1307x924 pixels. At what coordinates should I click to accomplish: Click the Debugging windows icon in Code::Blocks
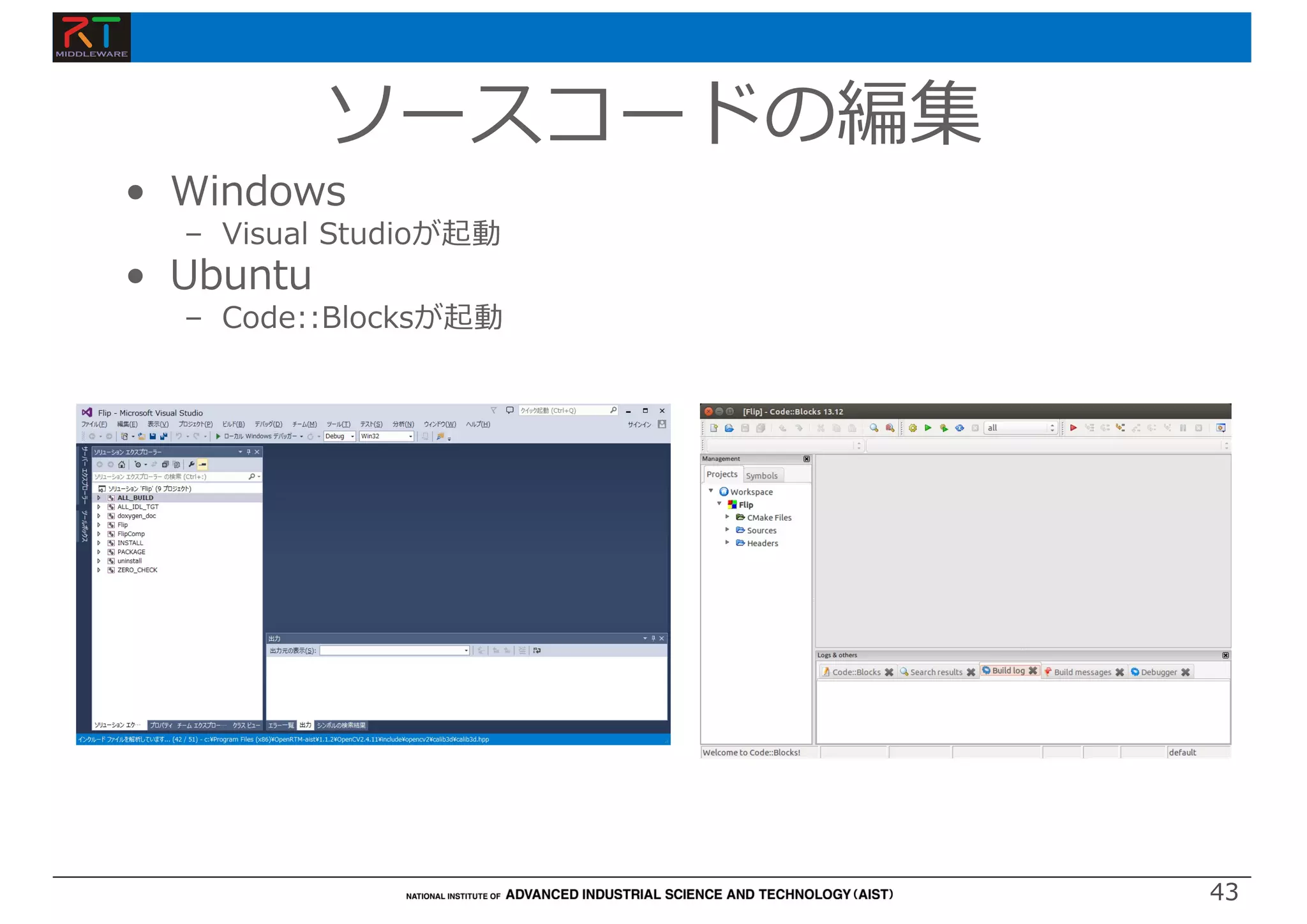[x=1221, y=428]
